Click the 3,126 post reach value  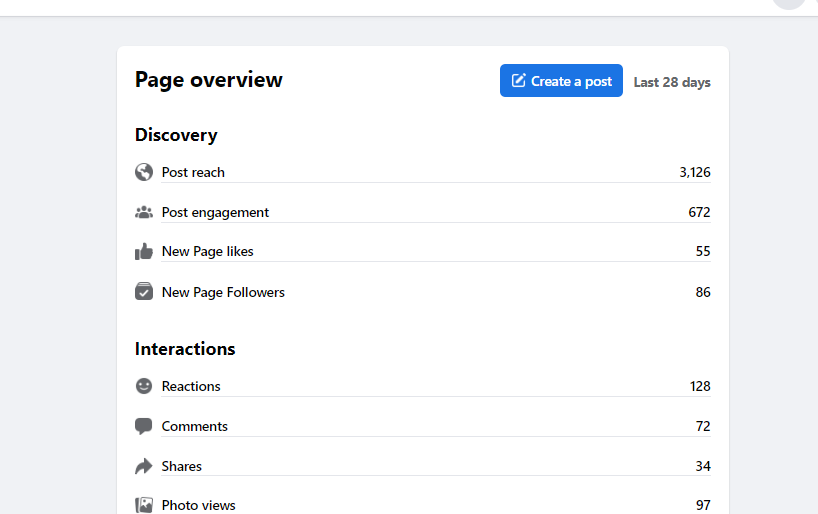[694, 172]
